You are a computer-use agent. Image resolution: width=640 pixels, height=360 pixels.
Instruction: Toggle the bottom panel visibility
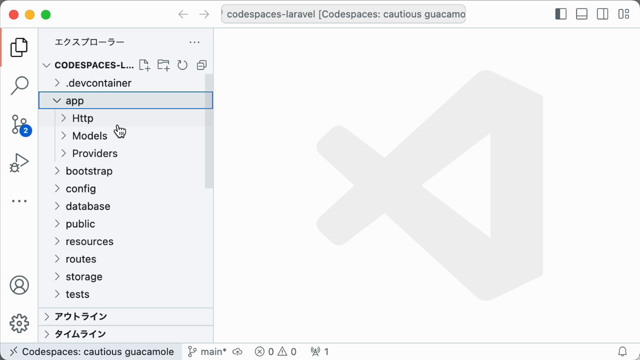(x=582, y=14)
